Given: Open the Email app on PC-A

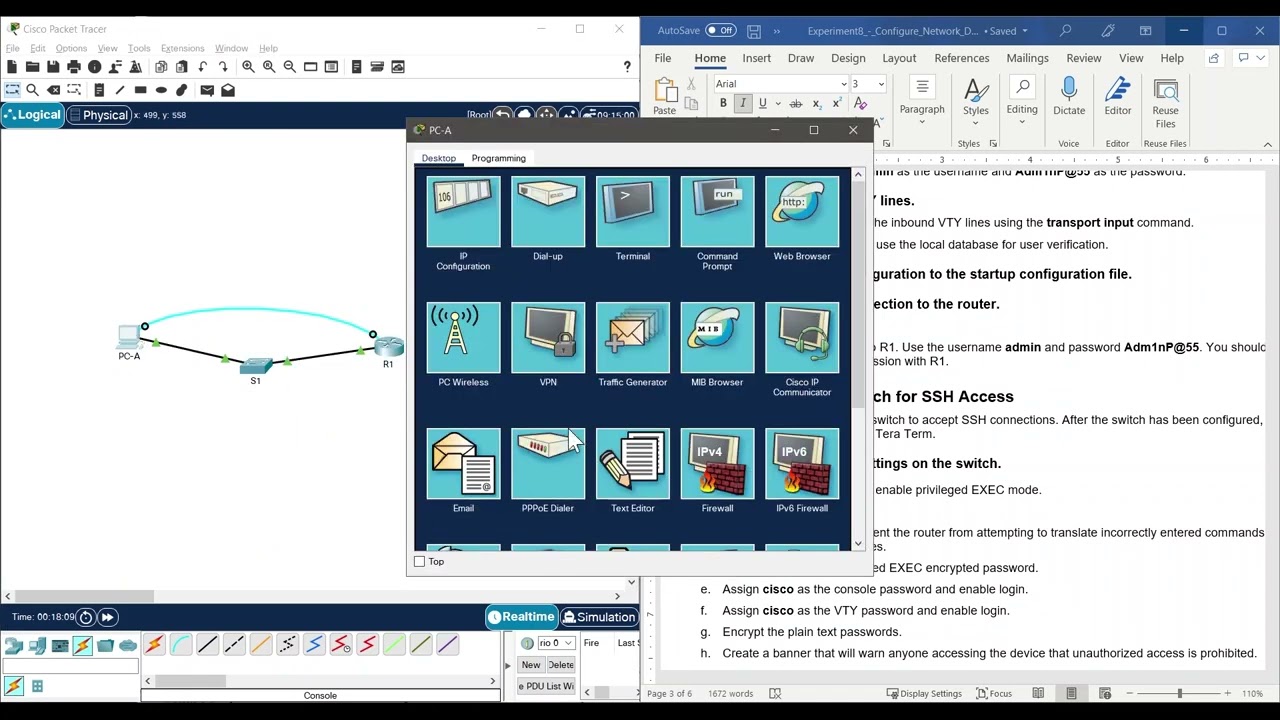Looking at the screenshot, I should click(x=463, y=464).
